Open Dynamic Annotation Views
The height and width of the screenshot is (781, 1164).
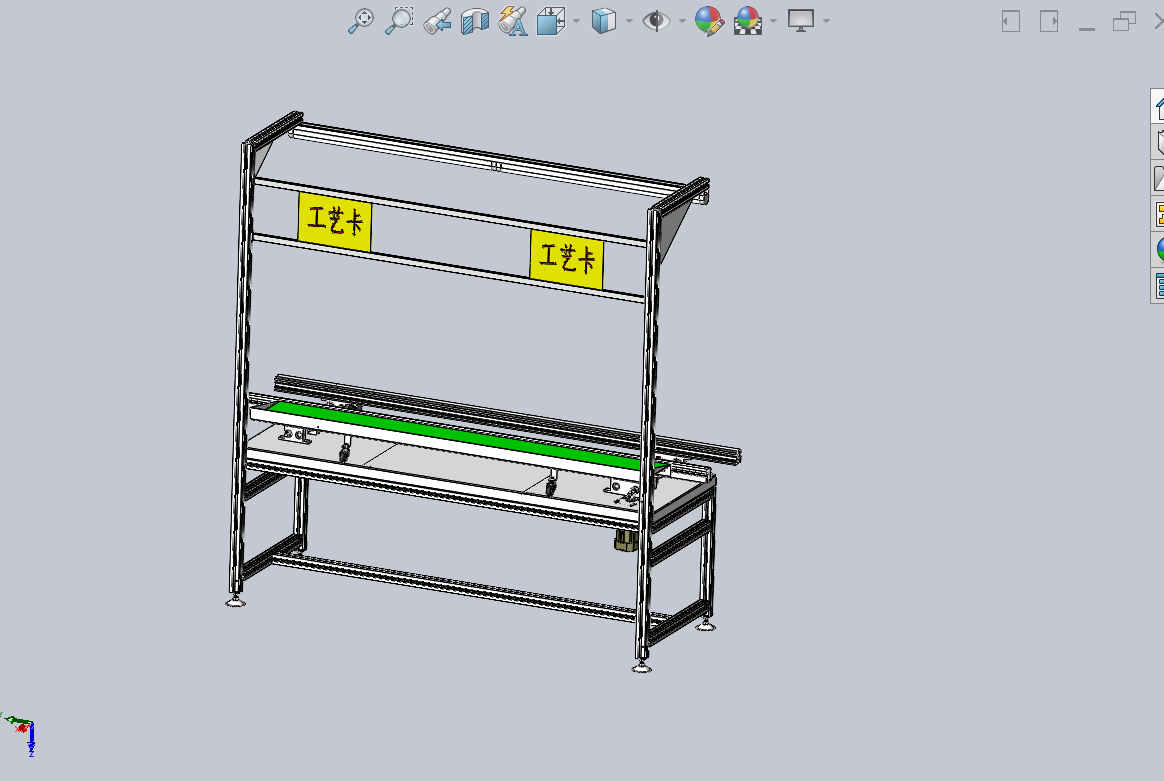pos(513,21)
